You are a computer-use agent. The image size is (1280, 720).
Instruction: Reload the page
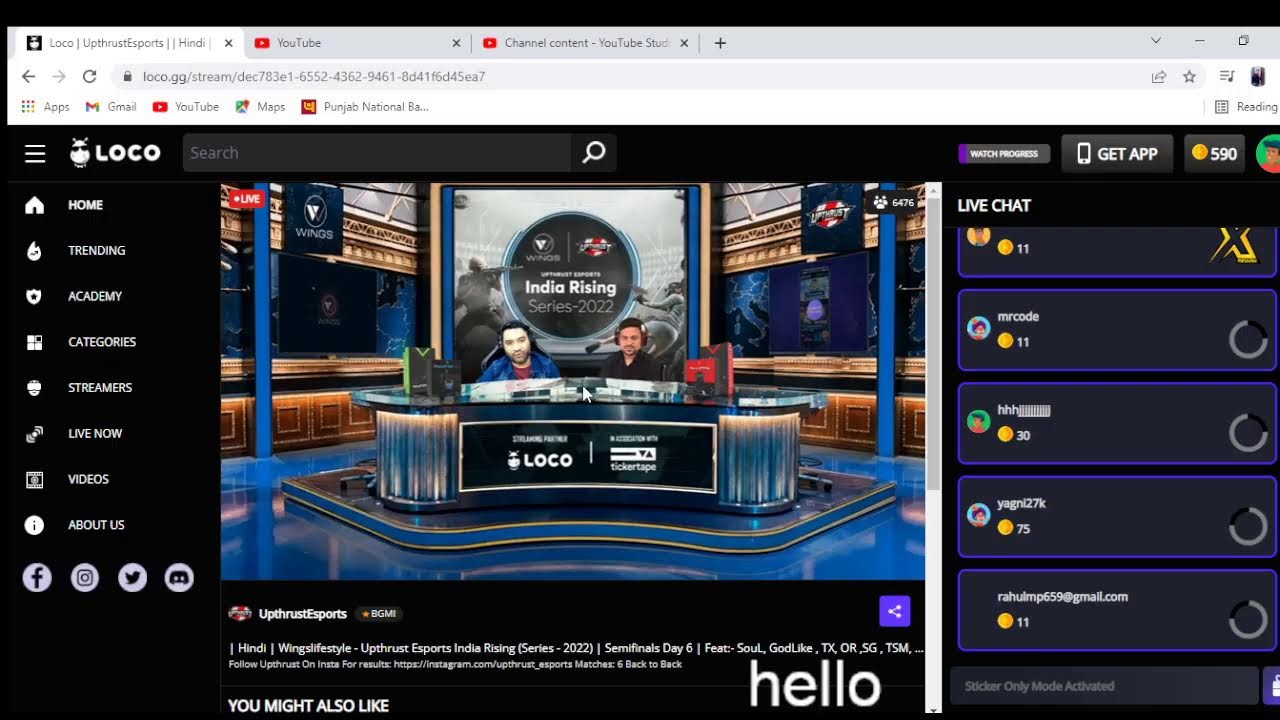[x=89, y=76]
